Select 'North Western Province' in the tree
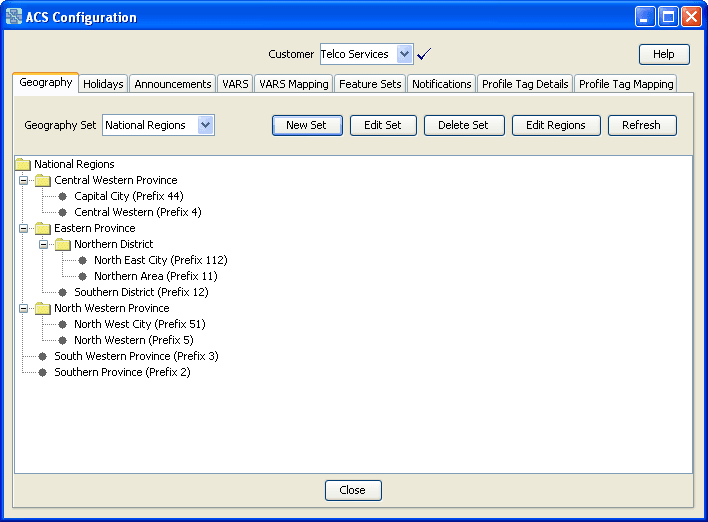The width and height of the screenshot is (708, 522). [x=112, y=308]
